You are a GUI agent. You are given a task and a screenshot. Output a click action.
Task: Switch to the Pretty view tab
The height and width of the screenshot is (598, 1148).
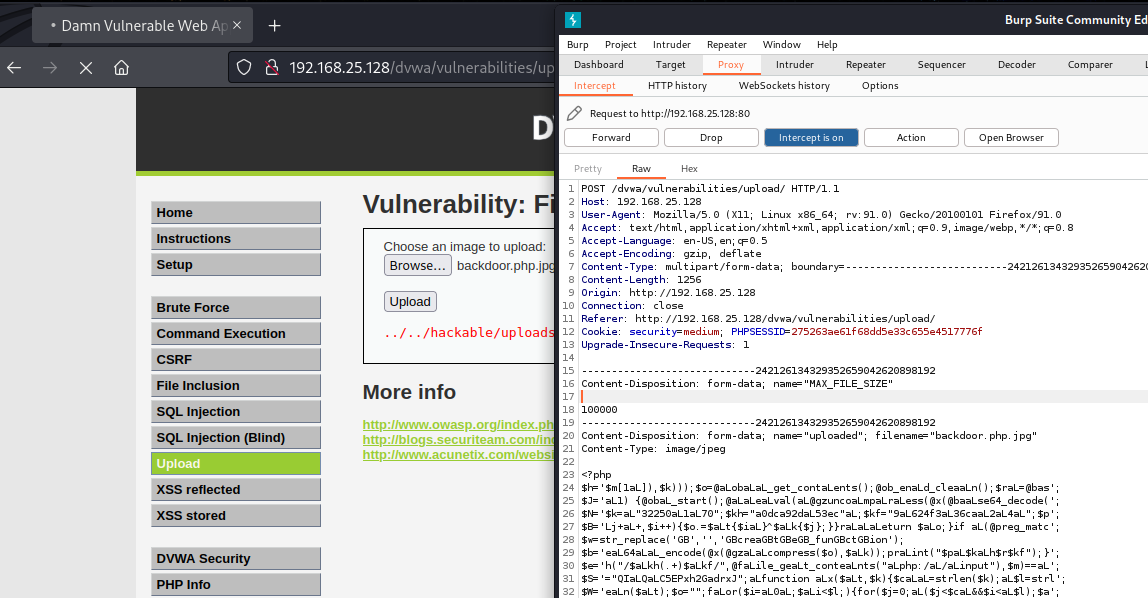588,168
